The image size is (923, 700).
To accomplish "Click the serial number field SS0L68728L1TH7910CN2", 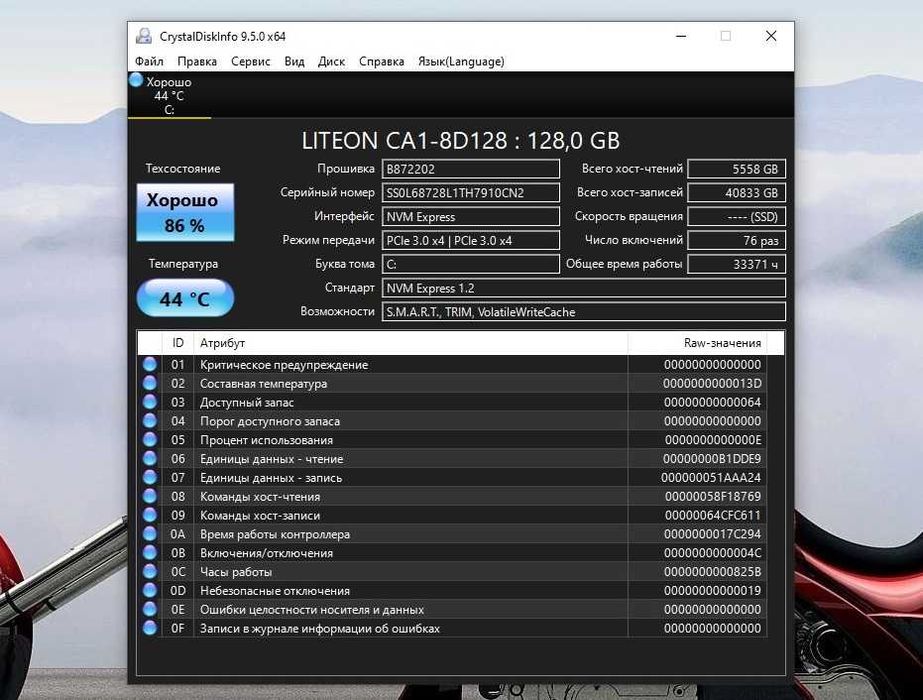I will point(470,193).
